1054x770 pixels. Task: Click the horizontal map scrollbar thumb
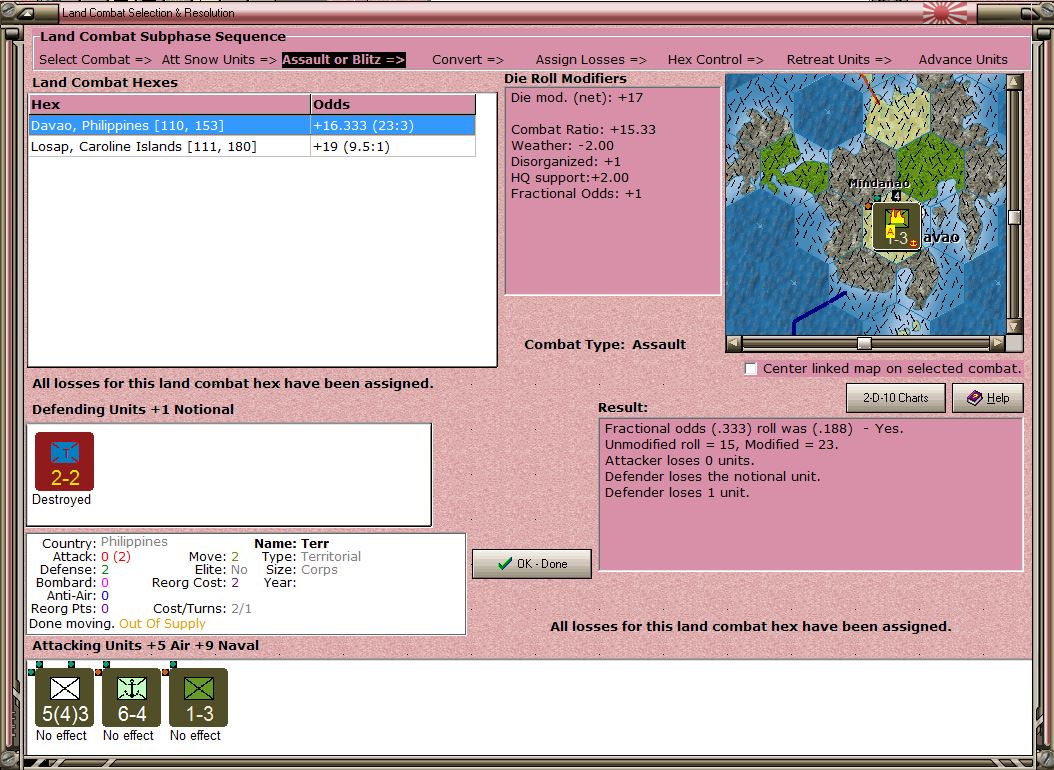click(x=864, y=343)
